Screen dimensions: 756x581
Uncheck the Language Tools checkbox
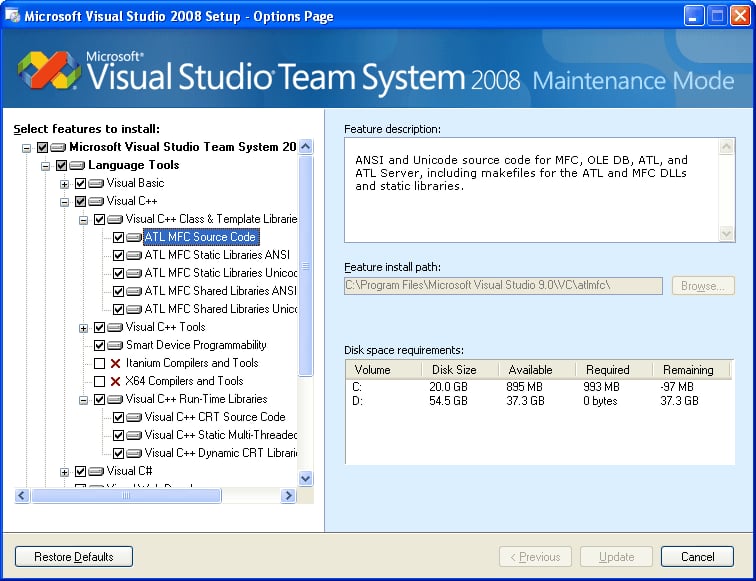(x=61, y=165)
